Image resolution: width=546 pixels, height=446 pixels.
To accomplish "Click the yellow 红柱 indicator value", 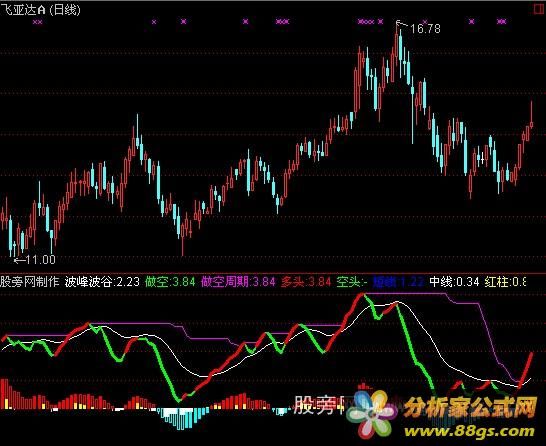I will pyautogui.click(x=506, y=282).
